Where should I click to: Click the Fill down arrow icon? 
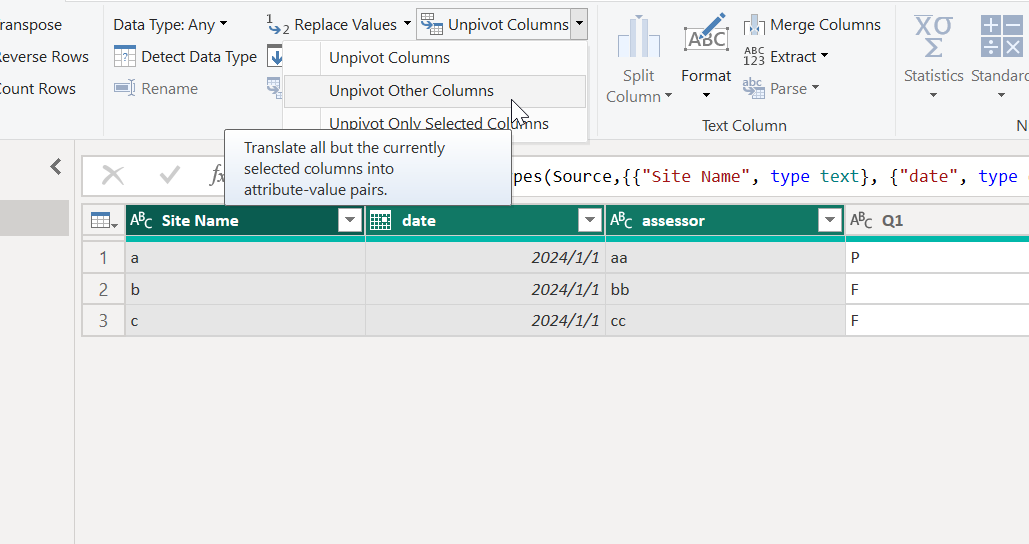click(276, 57)
